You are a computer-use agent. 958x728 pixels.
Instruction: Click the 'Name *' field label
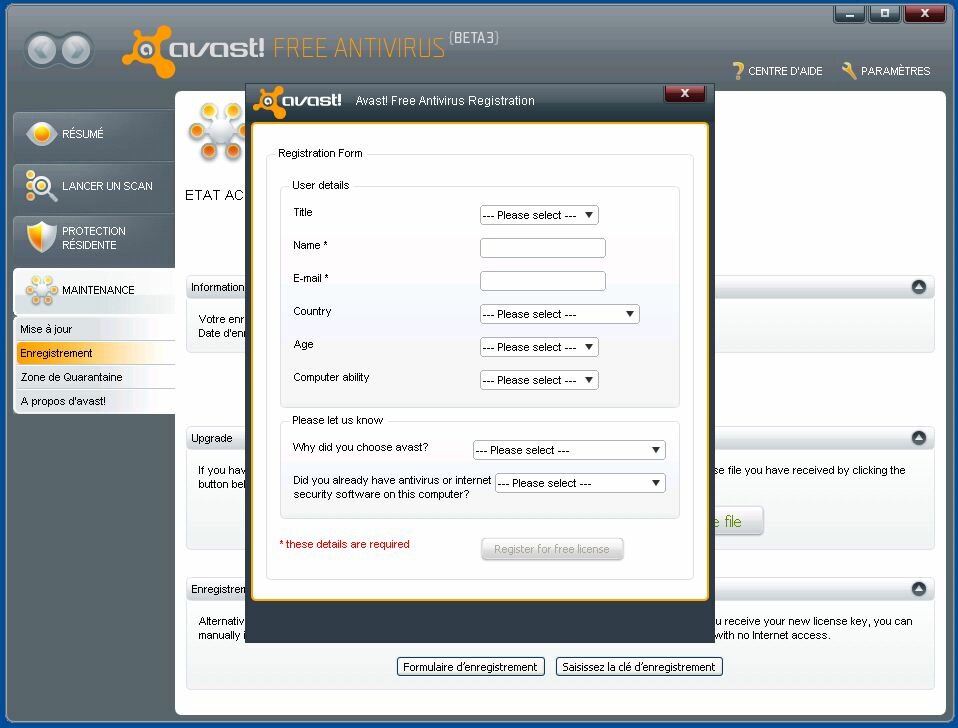pyautogui.click(x=310, y=245)
